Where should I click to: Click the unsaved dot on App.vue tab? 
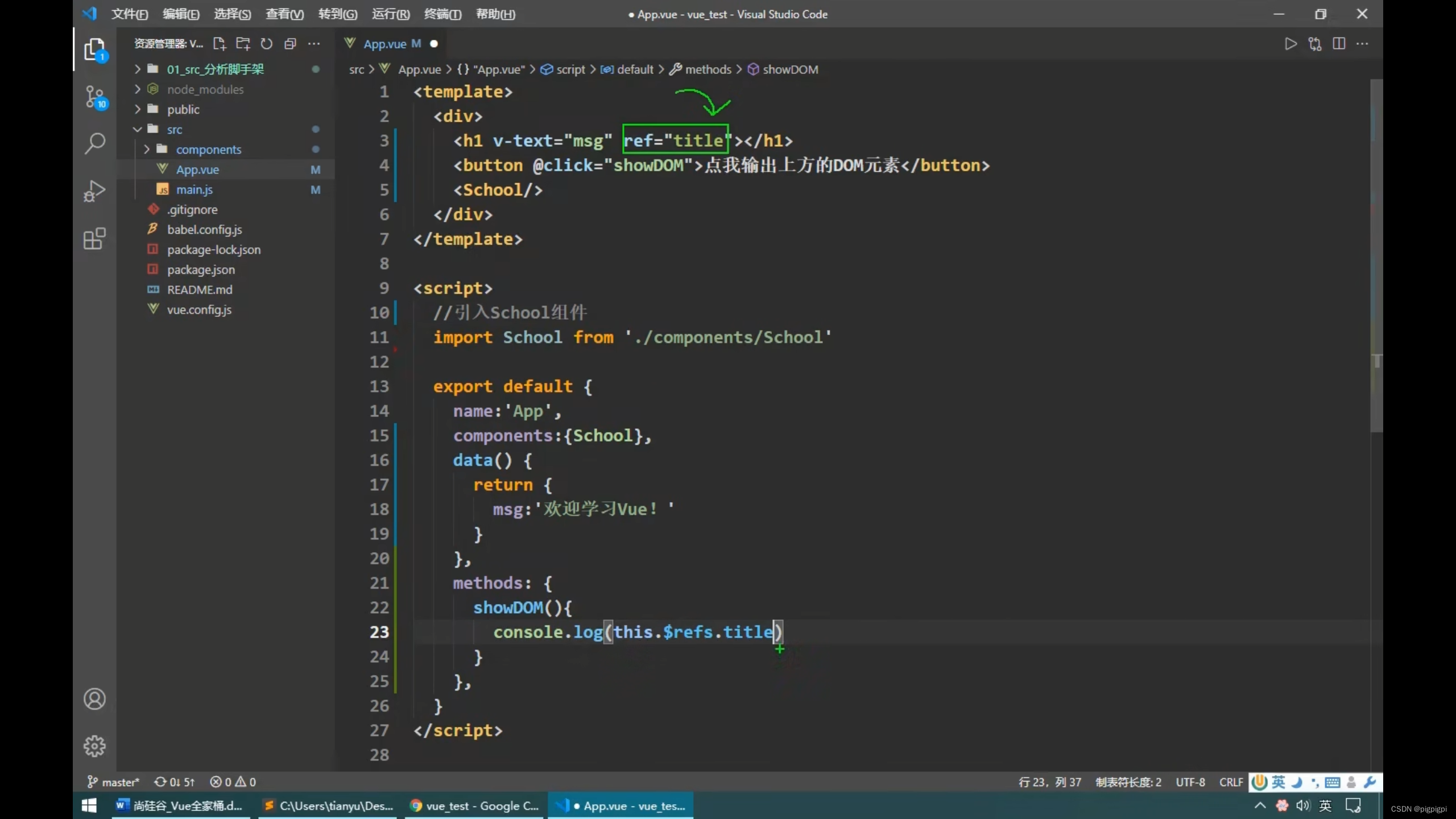(x=434, y=44)
